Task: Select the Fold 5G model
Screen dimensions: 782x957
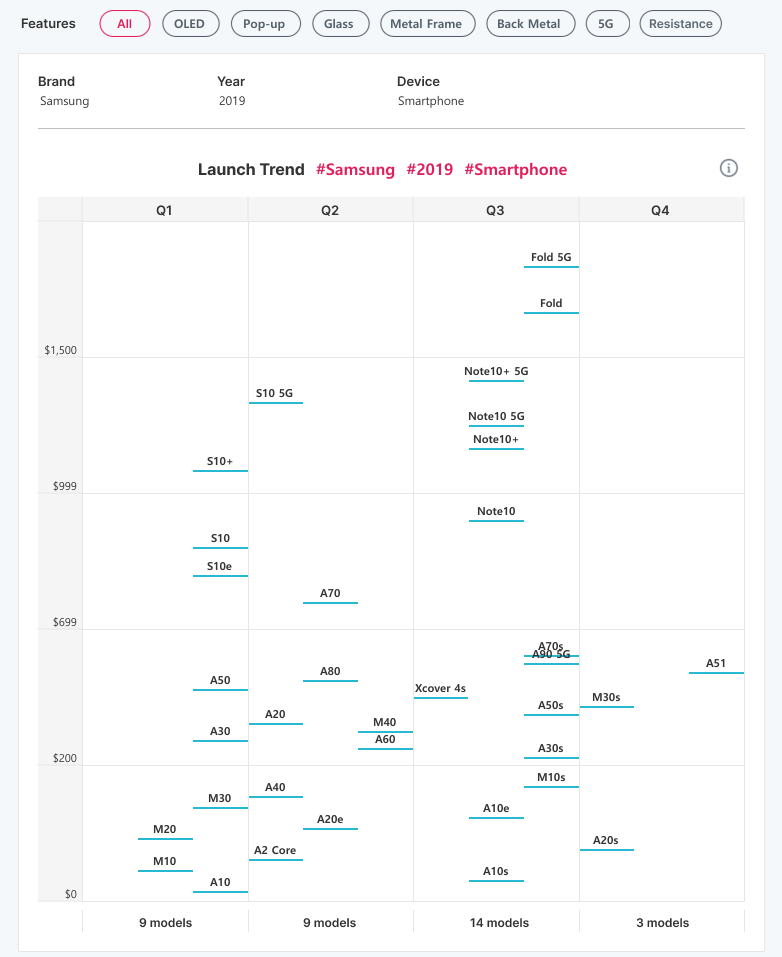Action: click(551, 258)
